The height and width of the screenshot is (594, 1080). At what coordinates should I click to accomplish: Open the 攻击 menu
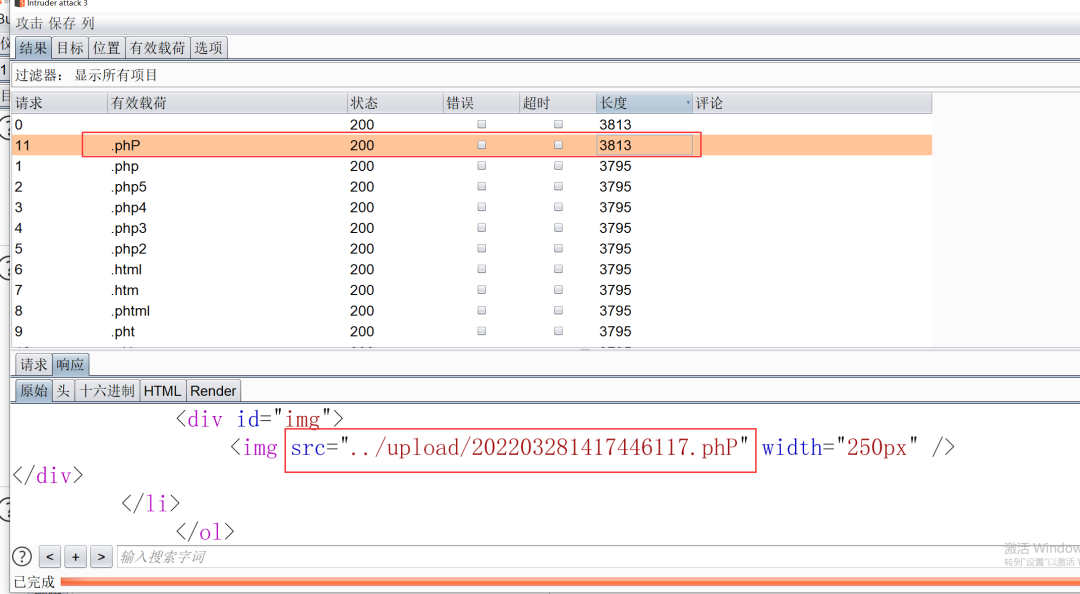[29, 22]
